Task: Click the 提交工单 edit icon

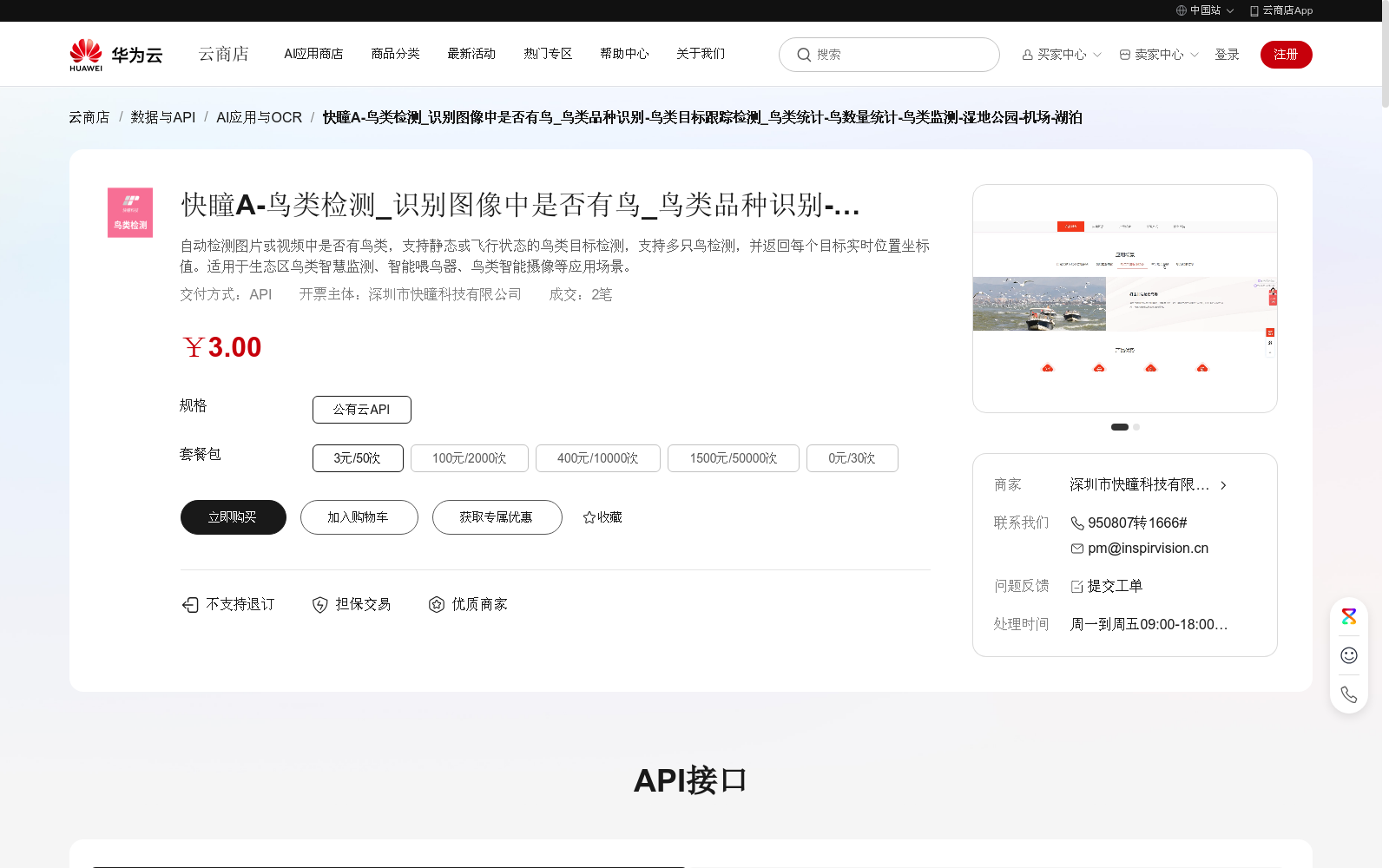Action: (1077, 587)
